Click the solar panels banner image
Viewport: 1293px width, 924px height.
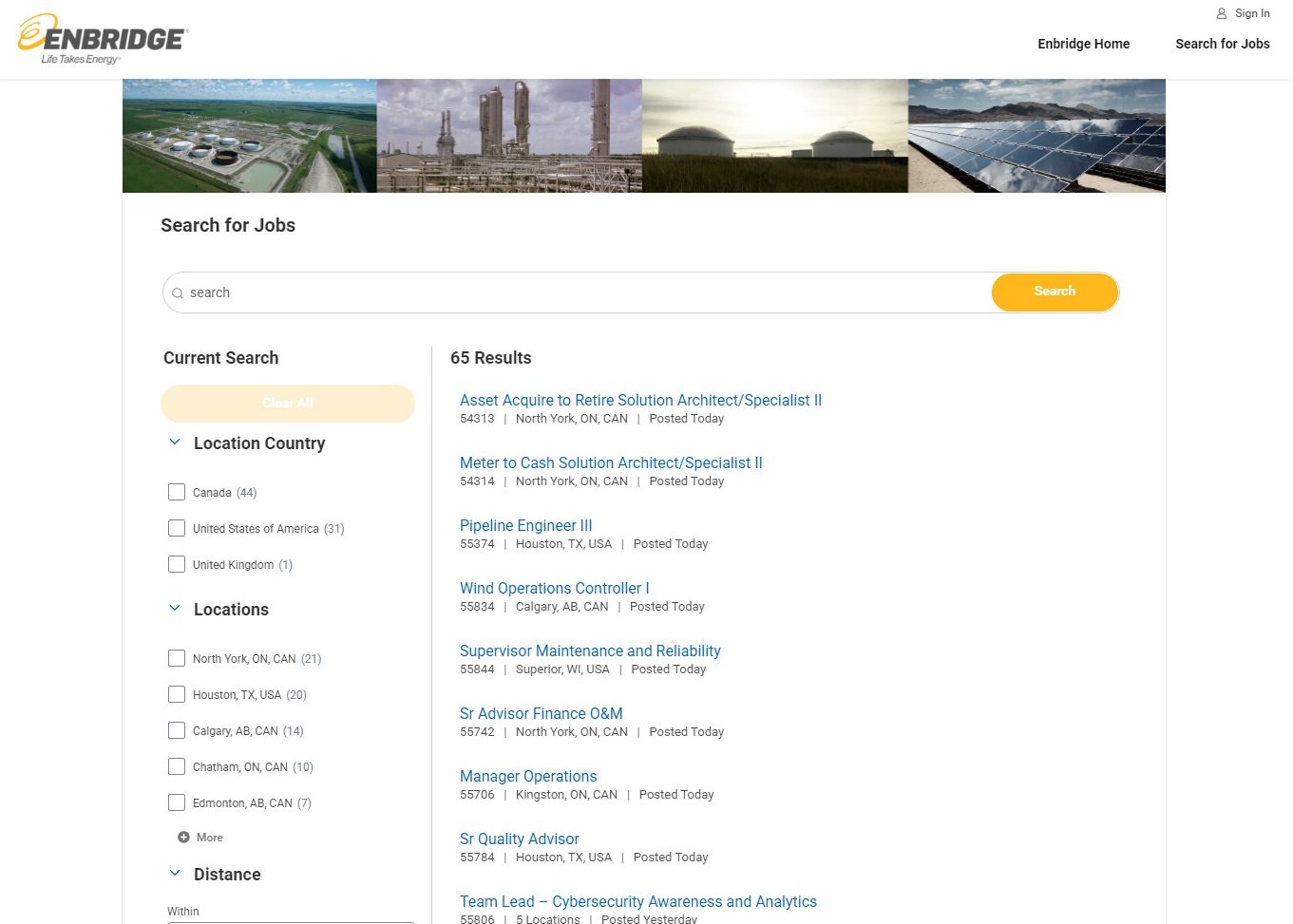pos(1036,136)
